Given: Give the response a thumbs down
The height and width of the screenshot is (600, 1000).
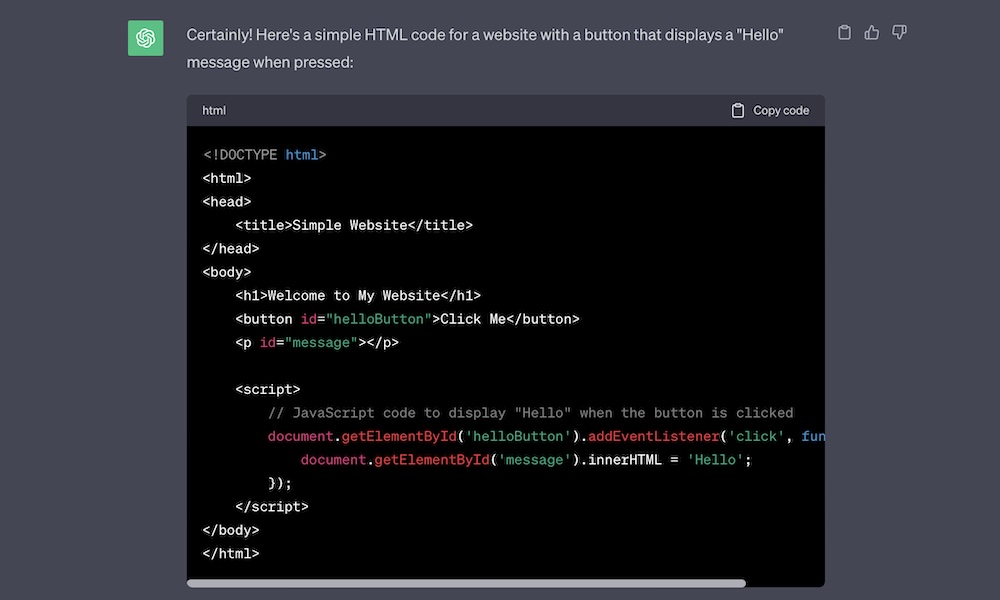Looking at the screenshot, I should pyautogui.click(x=899, y=33).
